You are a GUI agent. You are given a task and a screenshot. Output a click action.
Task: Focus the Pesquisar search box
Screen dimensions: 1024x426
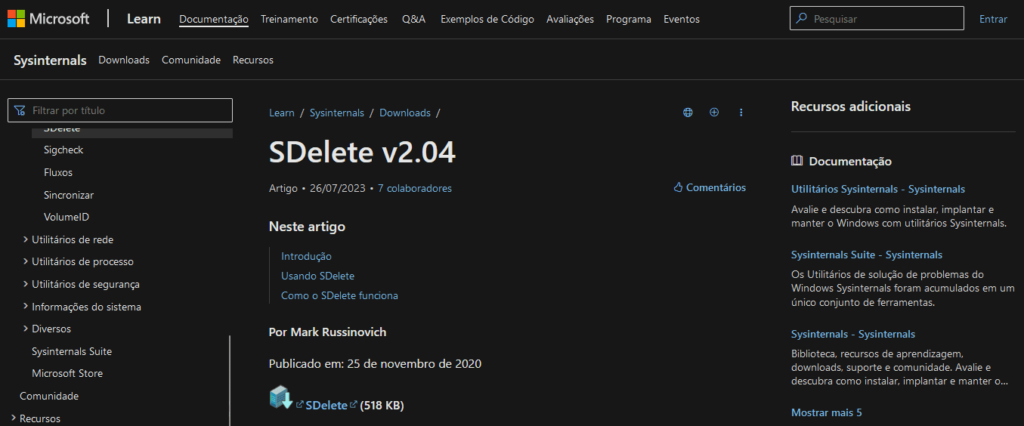pos(876,19)
